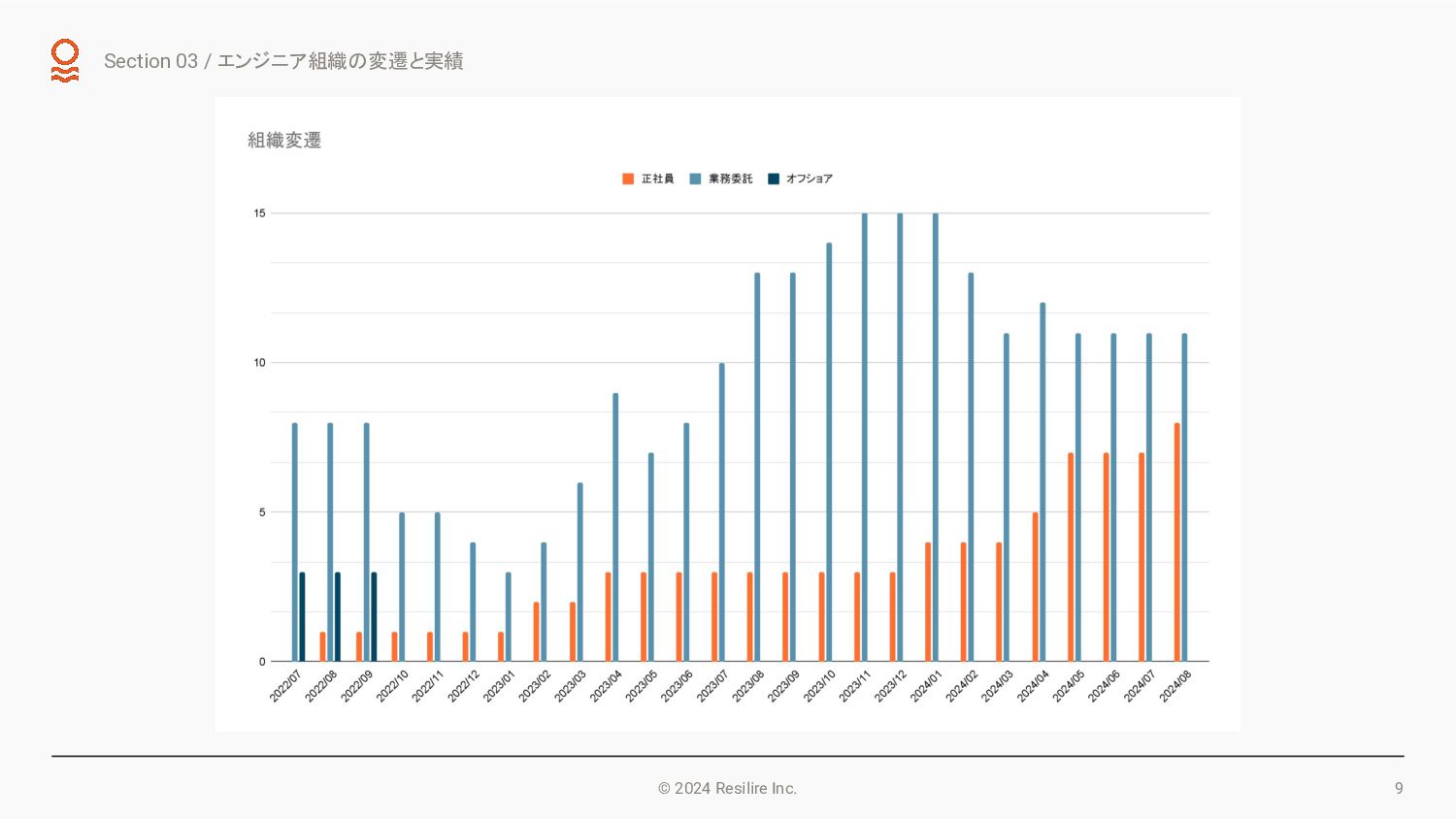
Task: Click the orange 正社員 bar for 2024/08
Action: (x=1177, y=542)
